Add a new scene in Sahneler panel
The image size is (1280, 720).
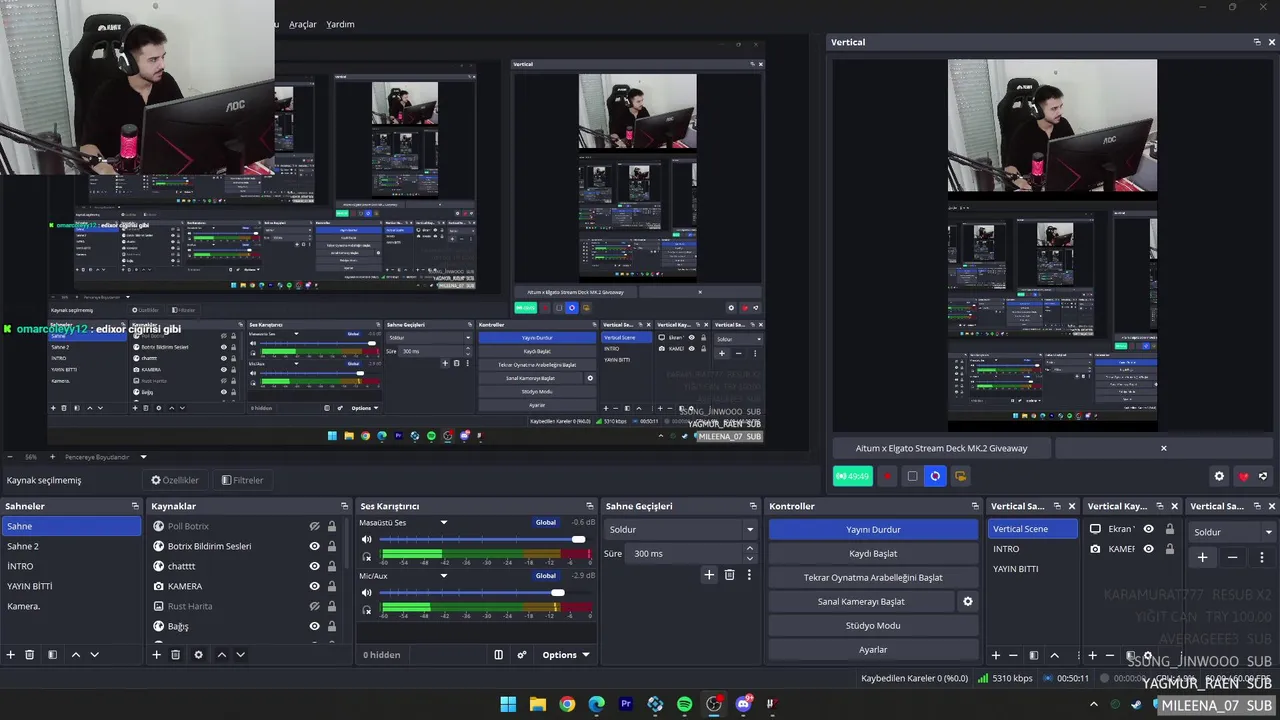[x=11, y=655]
